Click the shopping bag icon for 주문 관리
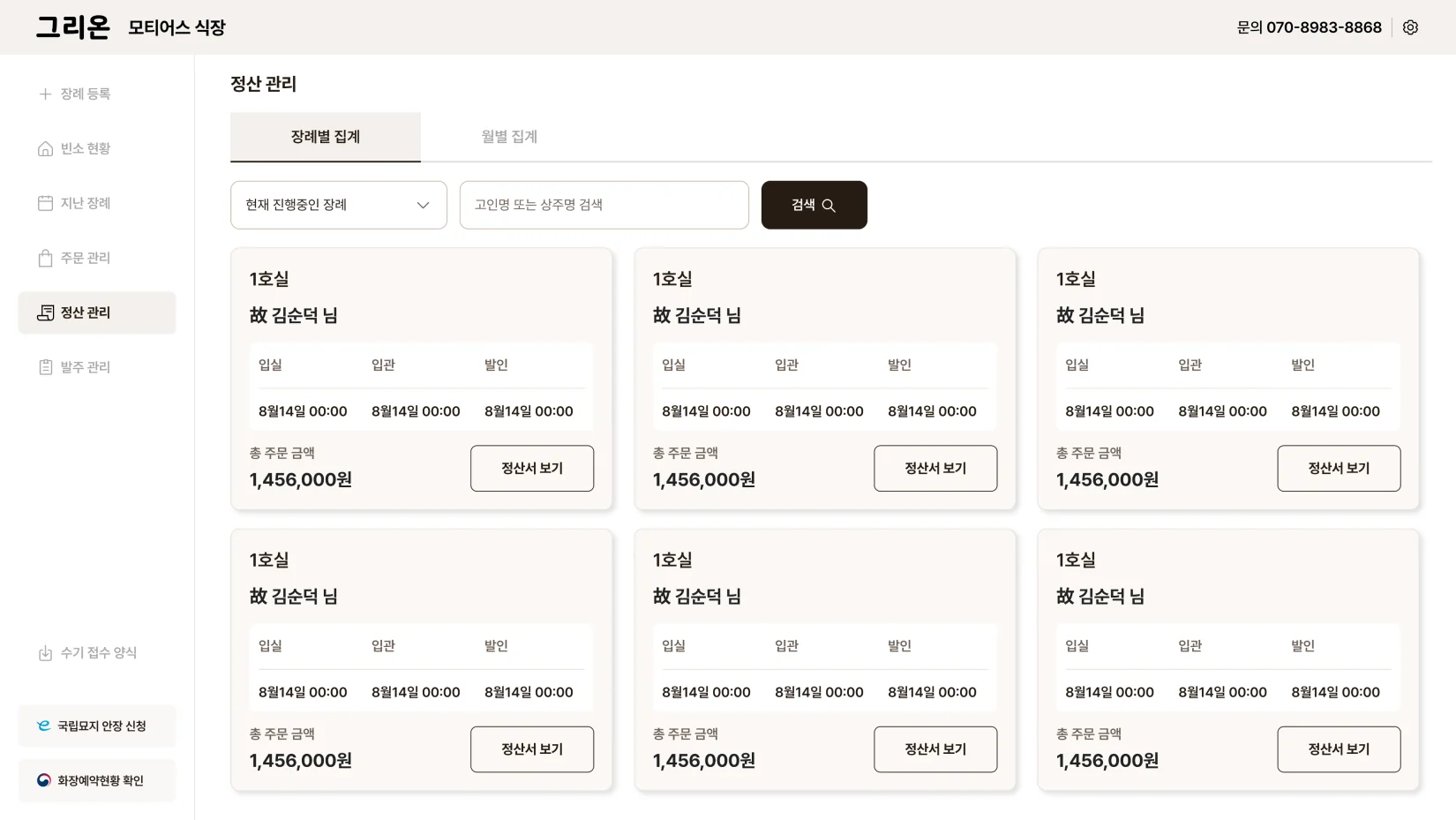 point(45,258)
